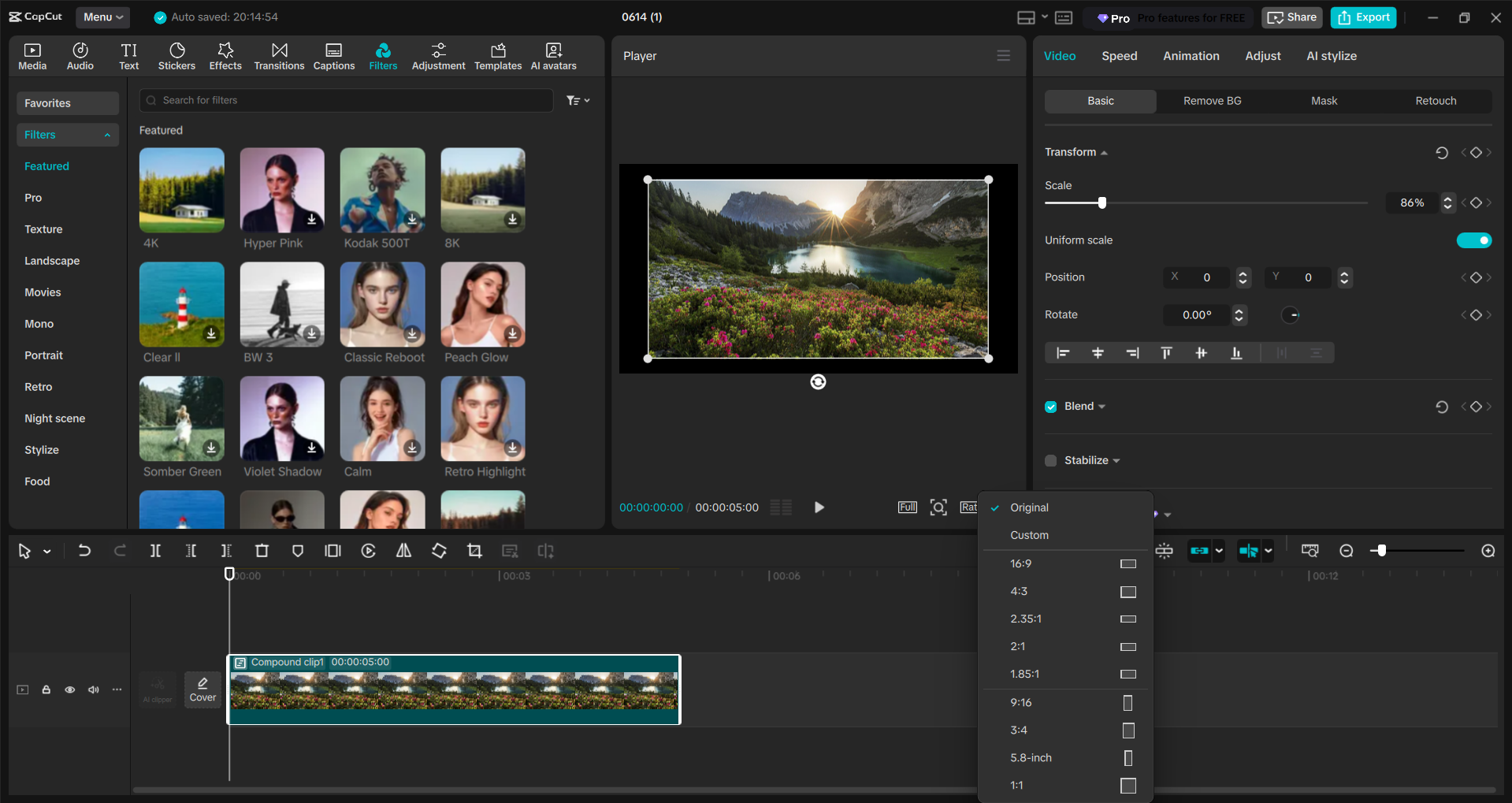Viewport: 1512px width, 803px height.
Task: Select the Kodak 500T filter thumbnail
Action: point(382,190)
